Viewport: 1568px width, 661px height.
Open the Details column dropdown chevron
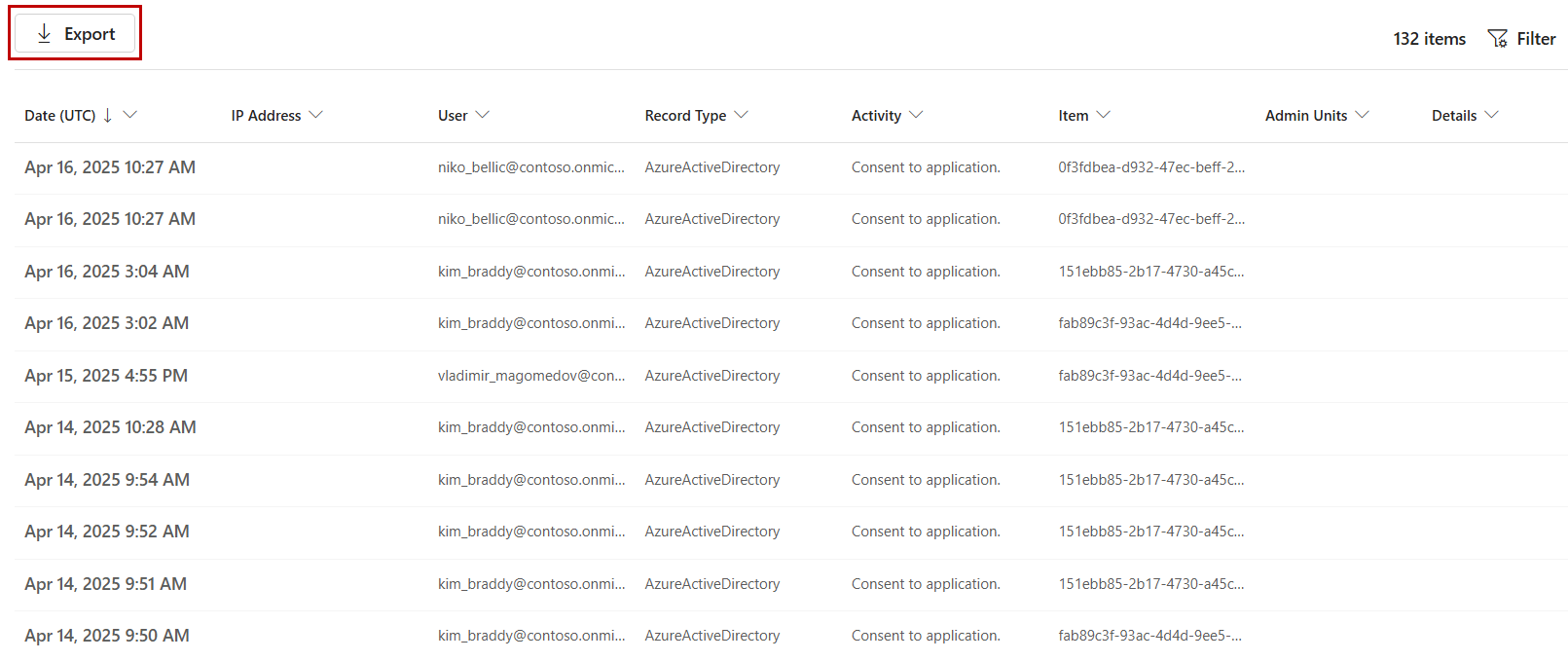(x=1491, y=115)
